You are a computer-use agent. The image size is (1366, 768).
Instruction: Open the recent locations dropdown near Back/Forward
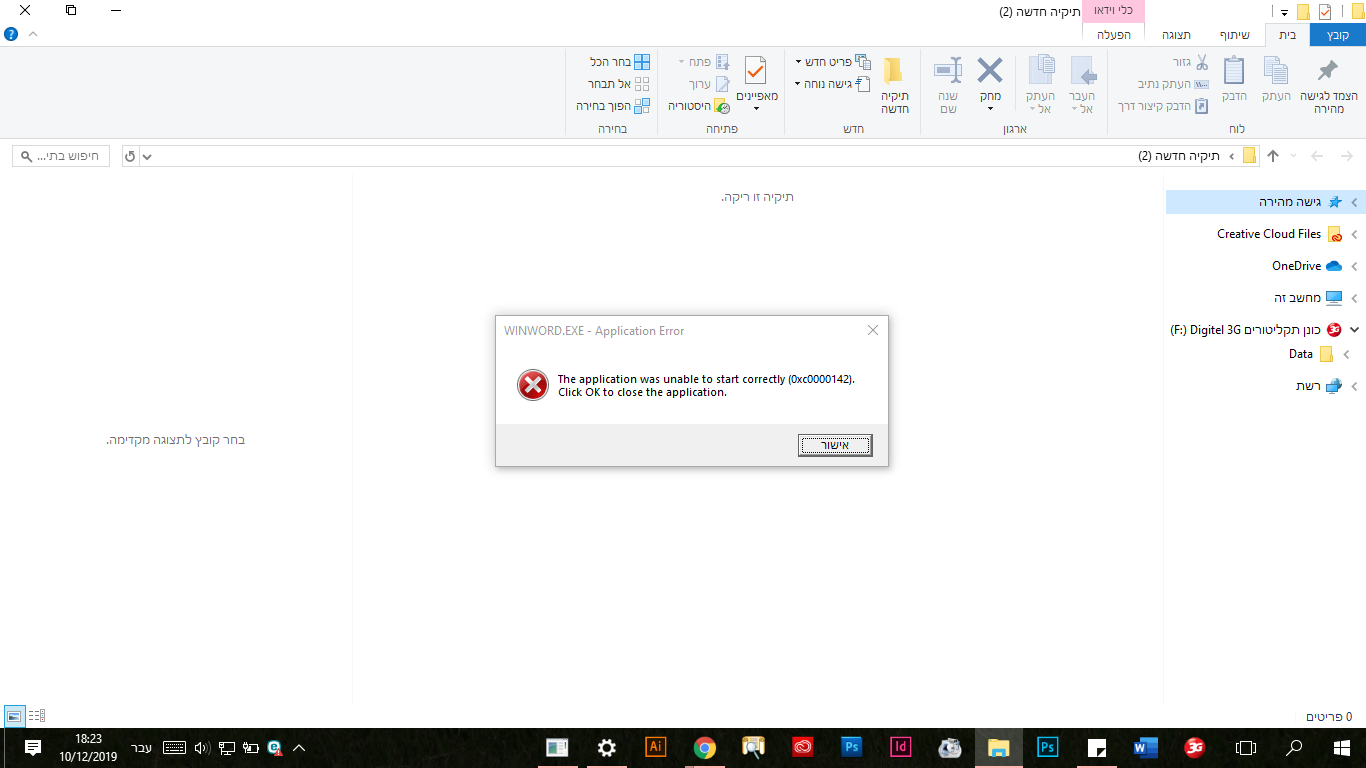(1293, 156)
